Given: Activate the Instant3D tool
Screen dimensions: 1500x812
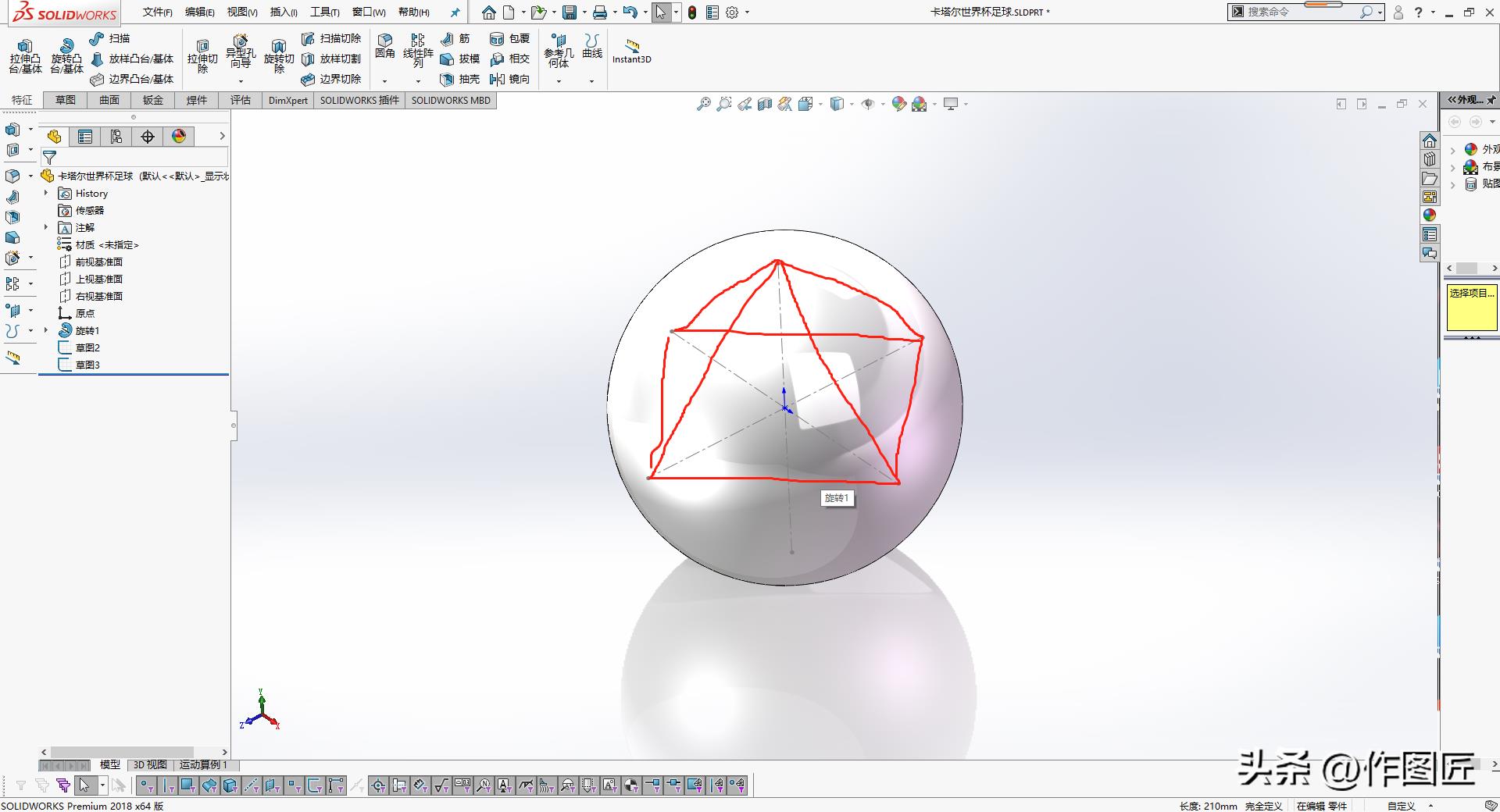Looking at the screenshot, I should 631,51.
